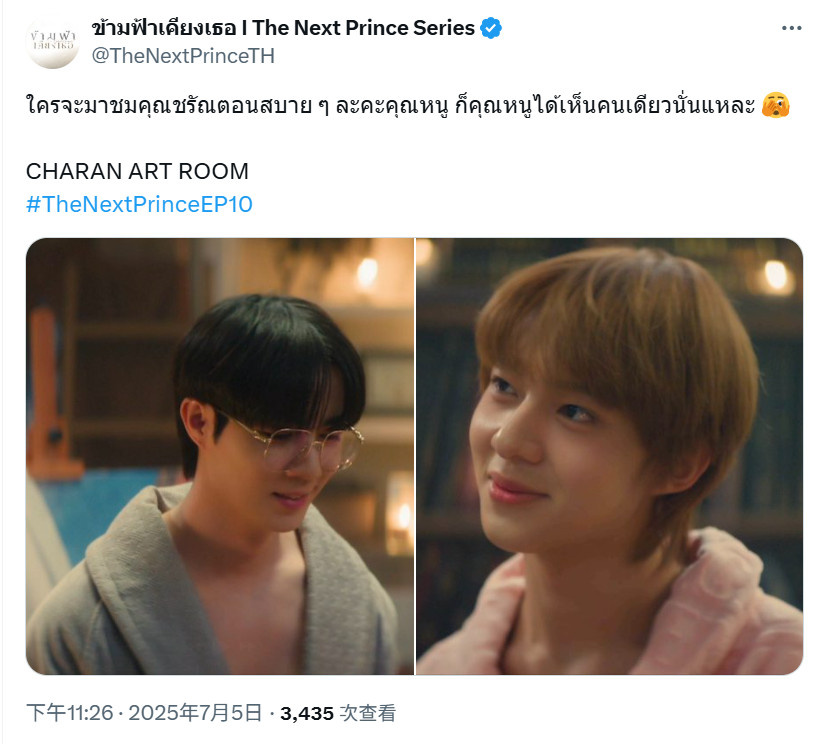Open the #TheNextPrinceEP10 hashtag link

[x=139, y=204]
